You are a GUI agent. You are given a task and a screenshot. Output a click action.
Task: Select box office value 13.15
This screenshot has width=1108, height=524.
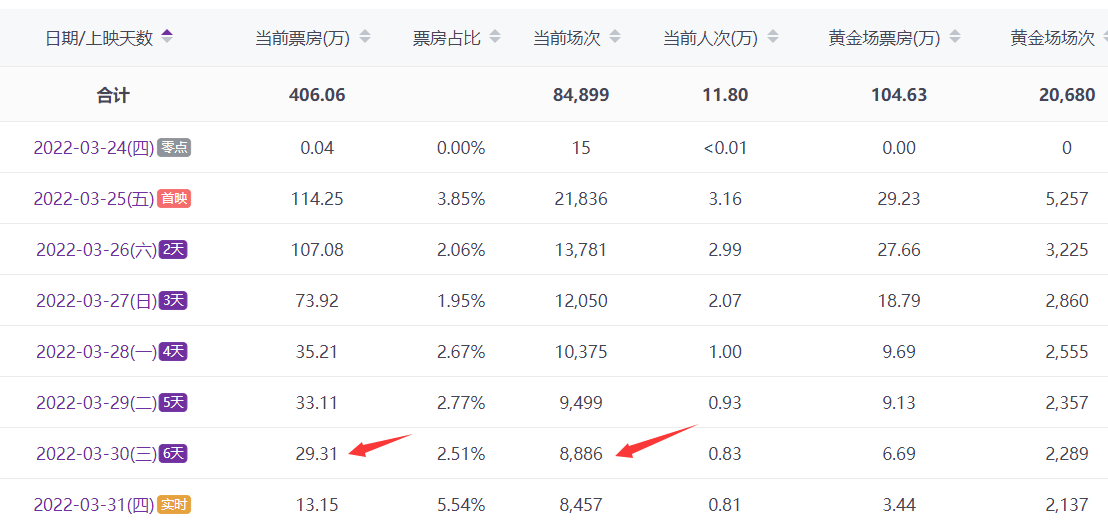[x=317, y=505]
